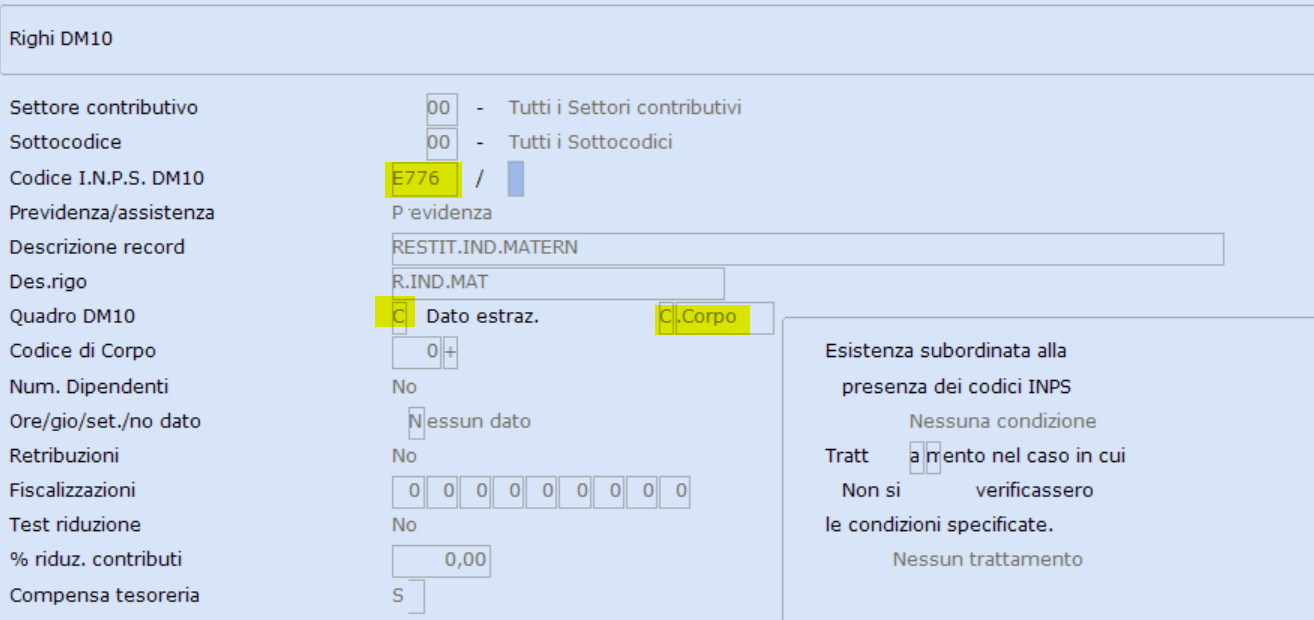Screen dimensions: 1314x620
Task: Click the Previdenza value text
Action: (x=442, y=213)
